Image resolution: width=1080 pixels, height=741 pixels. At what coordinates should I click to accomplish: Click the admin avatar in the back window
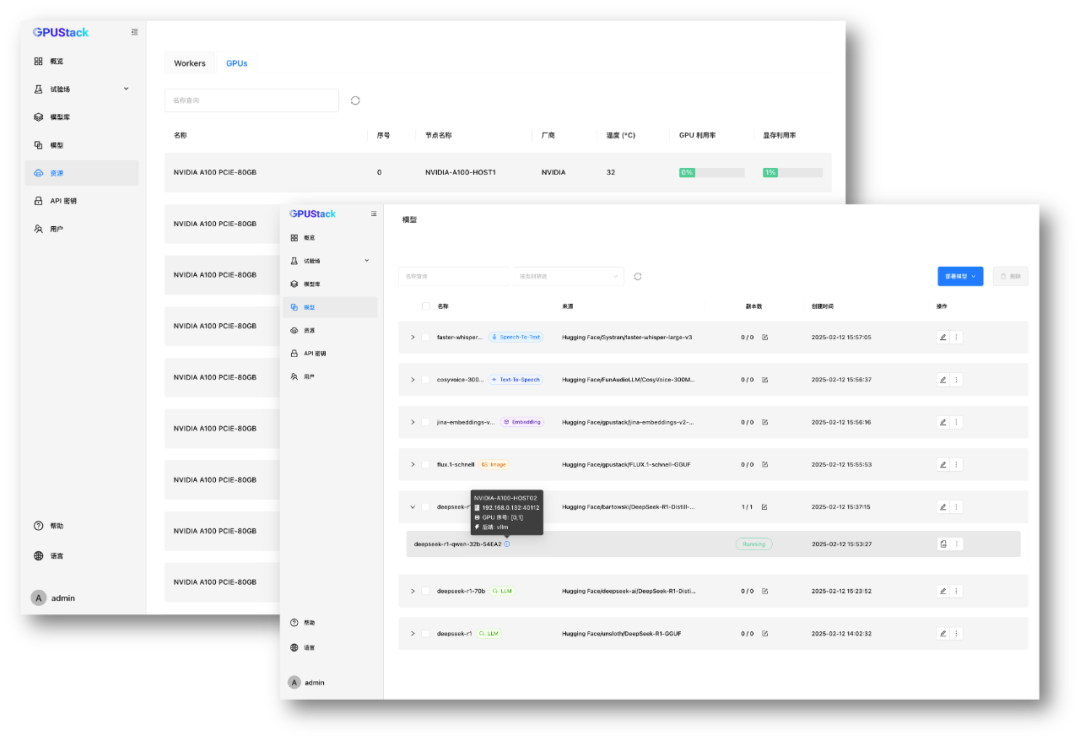coord(39,598)
